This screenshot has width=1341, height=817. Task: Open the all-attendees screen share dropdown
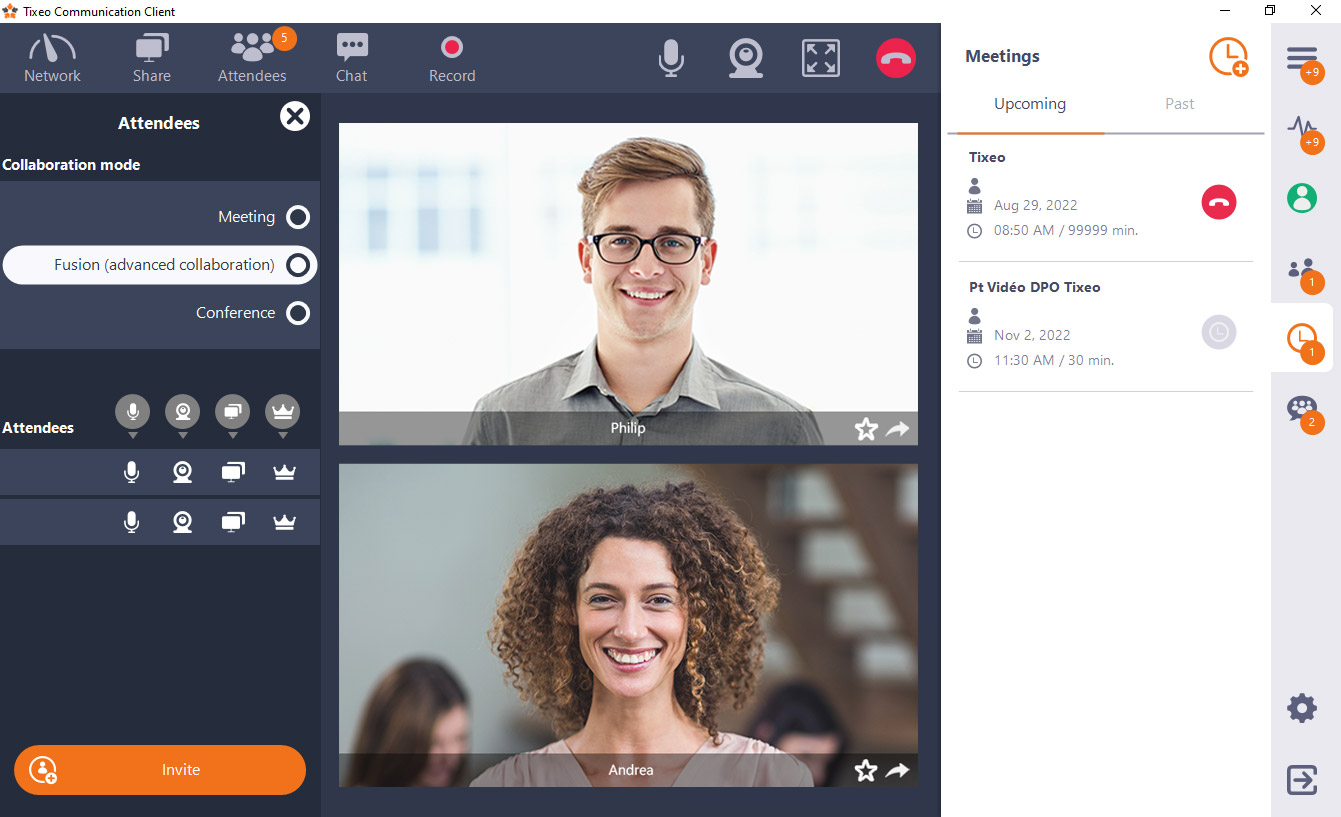coord(232,415)
